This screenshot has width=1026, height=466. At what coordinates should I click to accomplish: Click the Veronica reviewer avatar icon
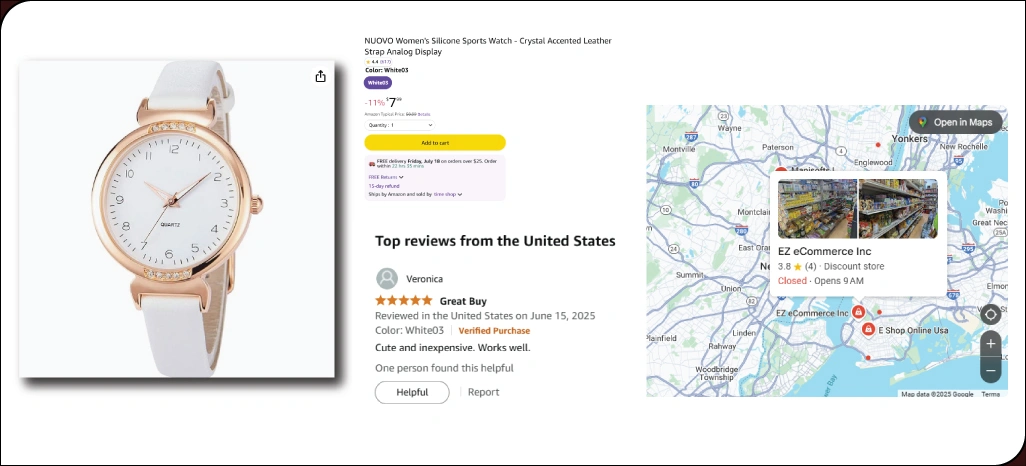387,278
